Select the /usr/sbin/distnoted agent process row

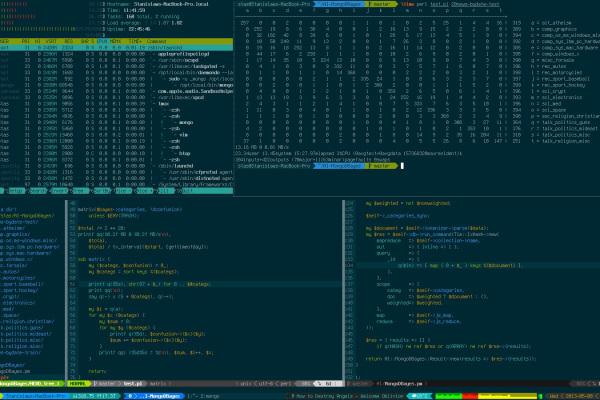(x=116, y=178)
